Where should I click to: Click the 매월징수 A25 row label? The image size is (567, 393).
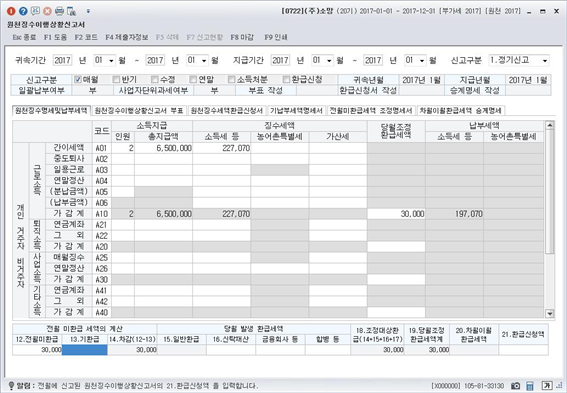(x=69, y=257)
